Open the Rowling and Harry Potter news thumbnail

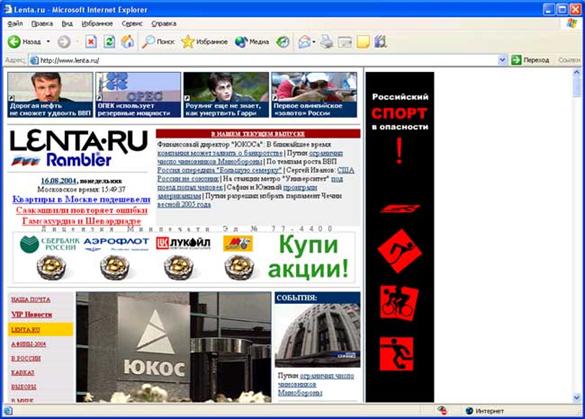pyautogui.click(x=226, y=95)
